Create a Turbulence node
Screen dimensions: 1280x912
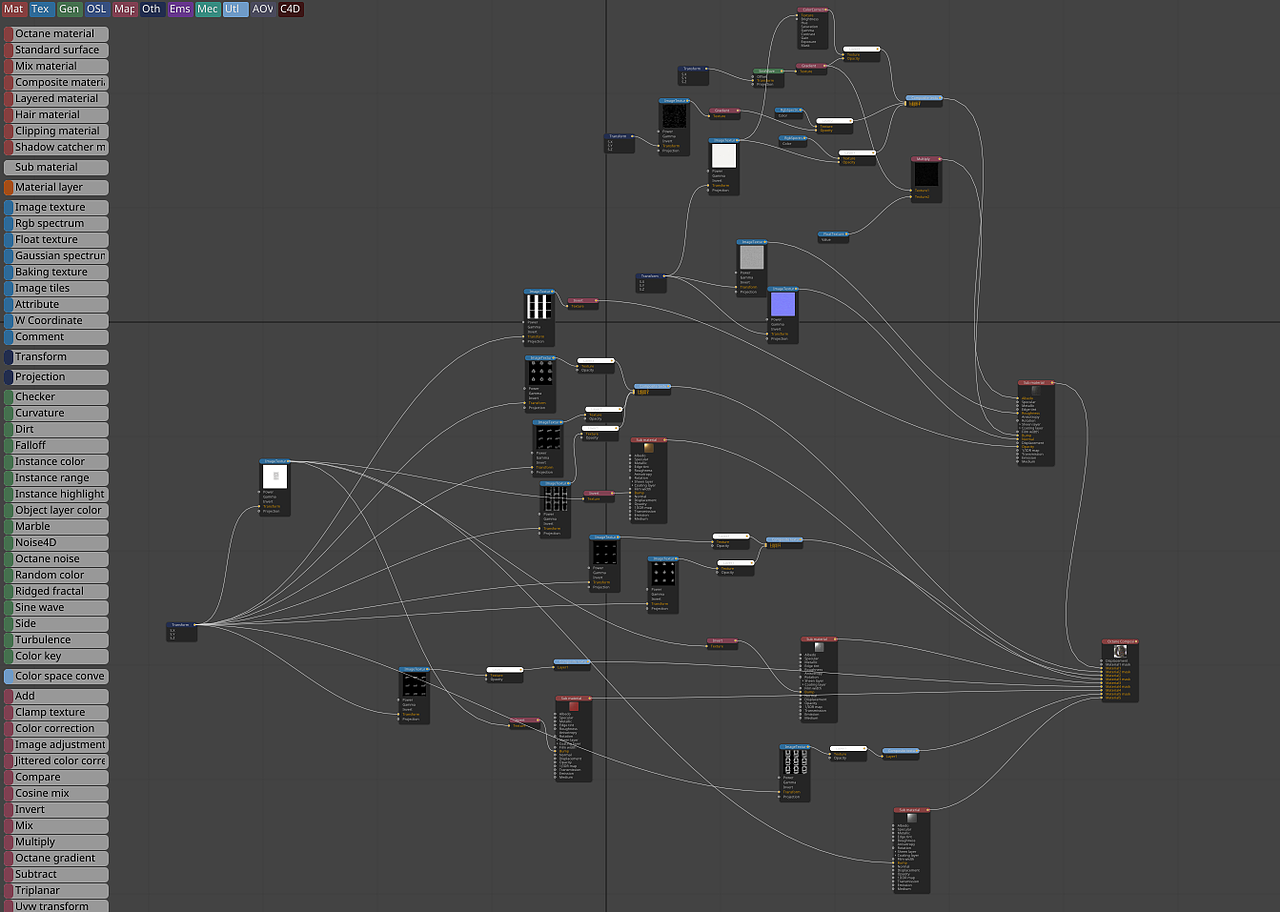tap(56, 640)
